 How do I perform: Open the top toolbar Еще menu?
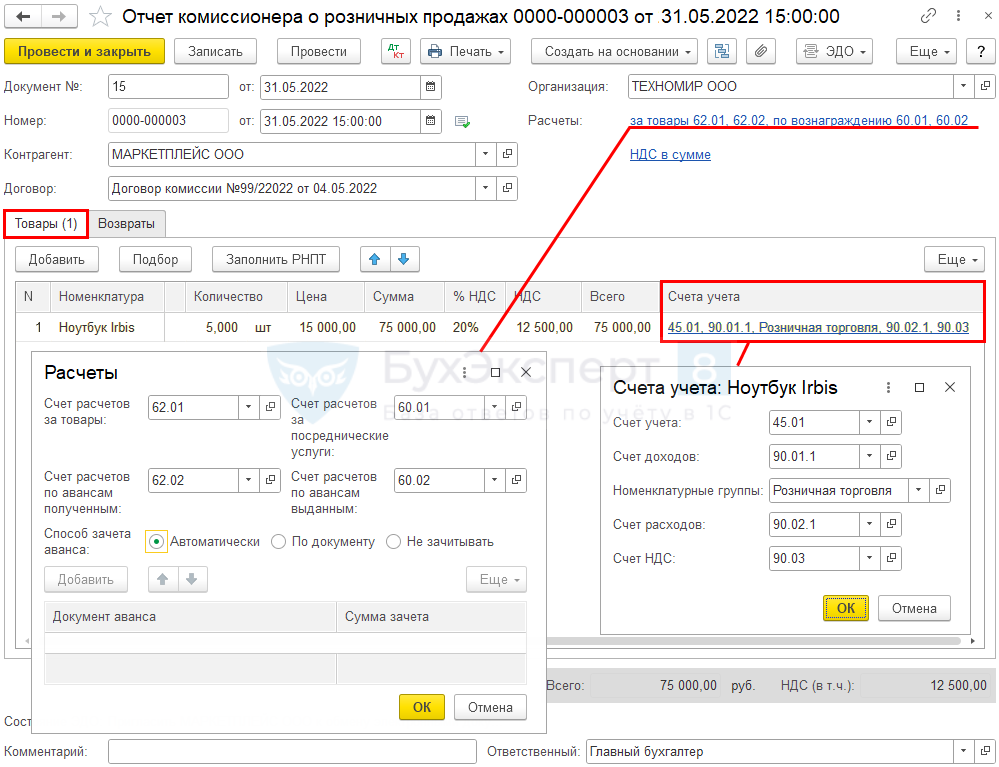pyautogui.click(x=926, y=52)
